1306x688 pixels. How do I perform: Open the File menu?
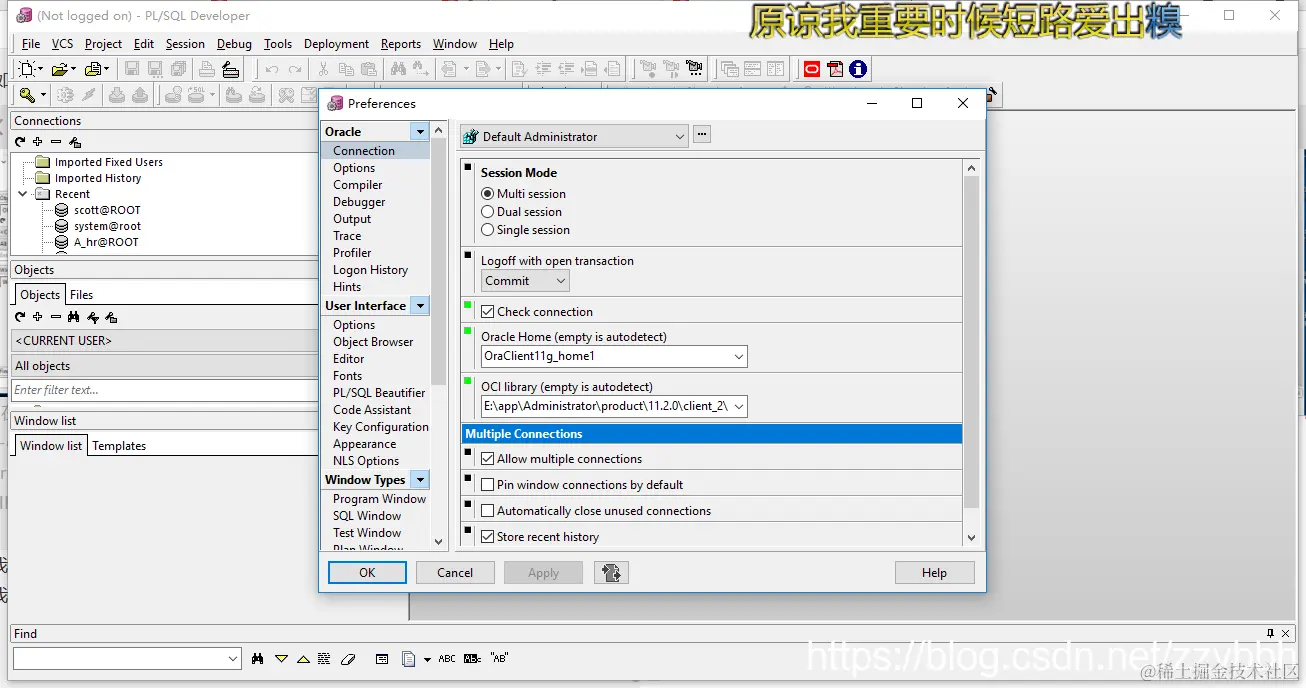pyautogui.click(x=31, y=44)
